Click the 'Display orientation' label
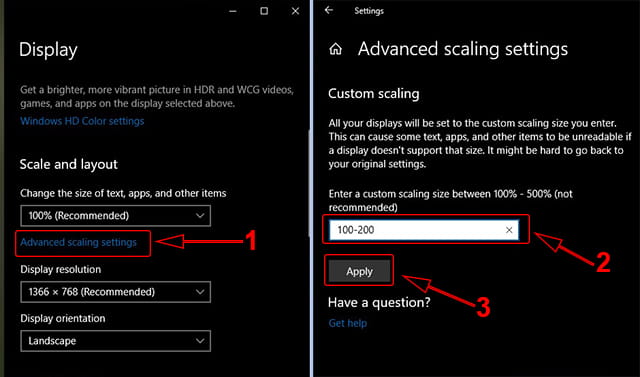Viewport: 640px width, 377px height. [63, 318]
